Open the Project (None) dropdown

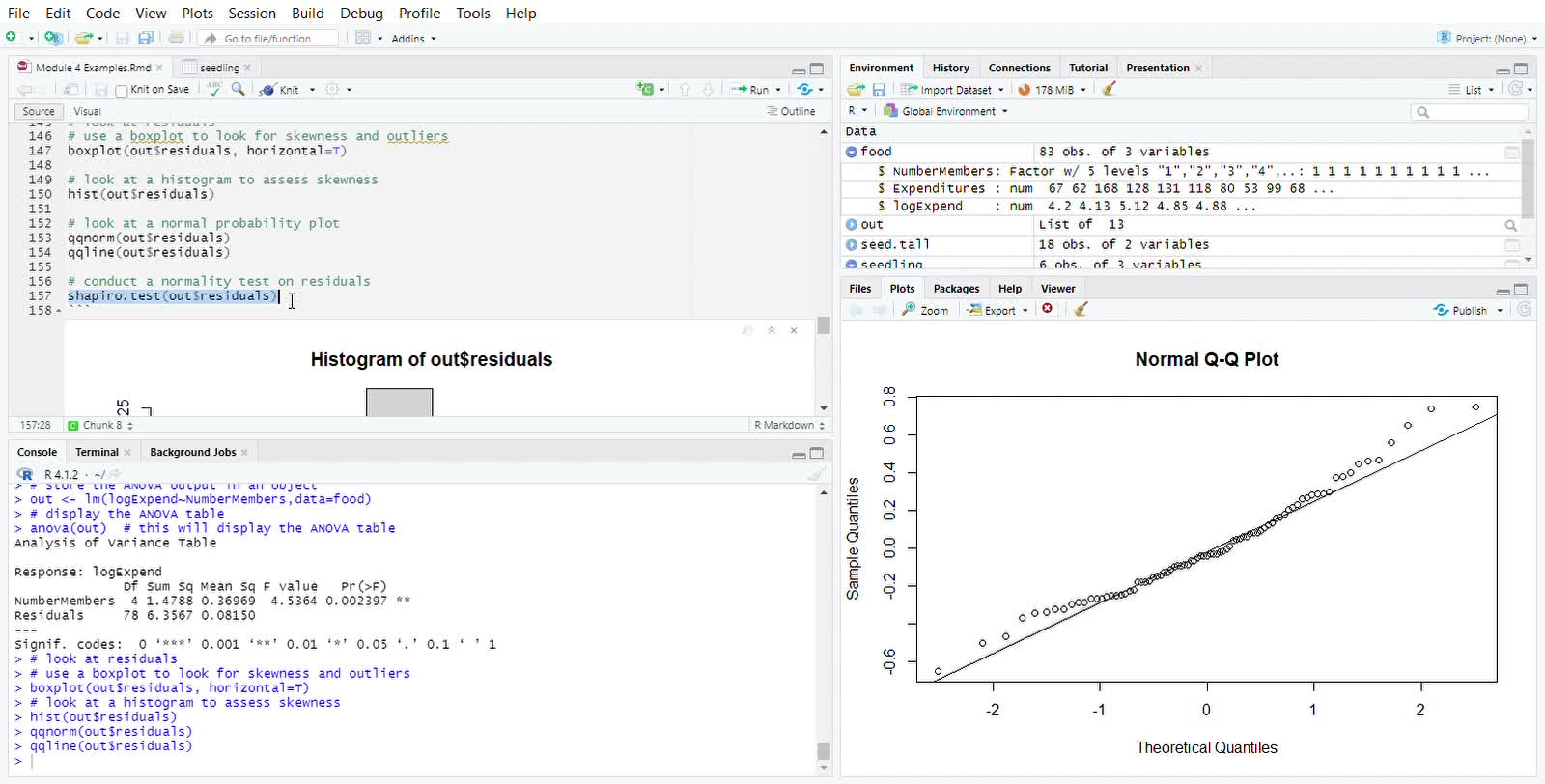click(1487, 39)
